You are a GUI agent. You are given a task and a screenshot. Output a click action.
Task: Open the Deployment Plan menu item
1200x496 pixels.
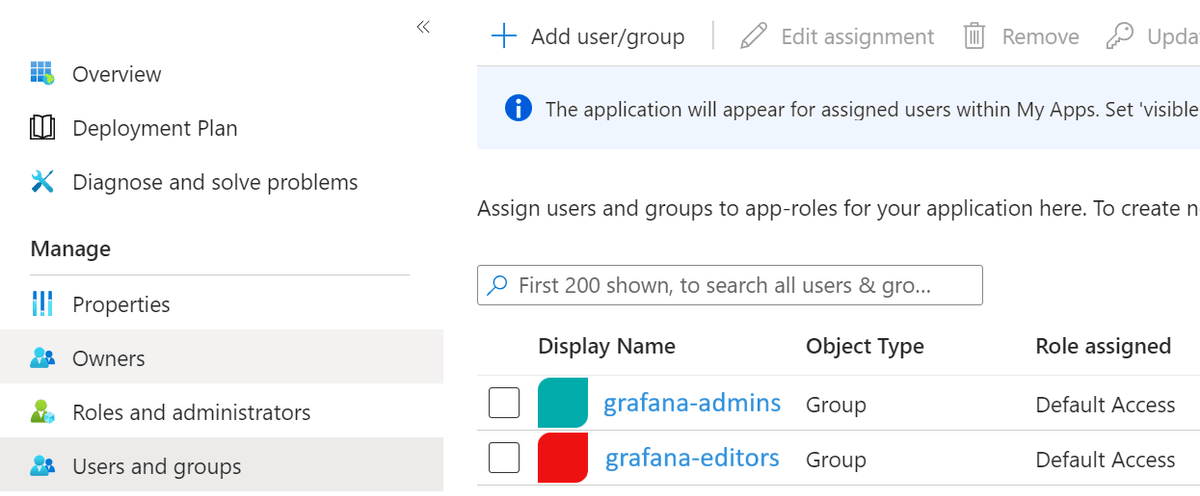155,128
